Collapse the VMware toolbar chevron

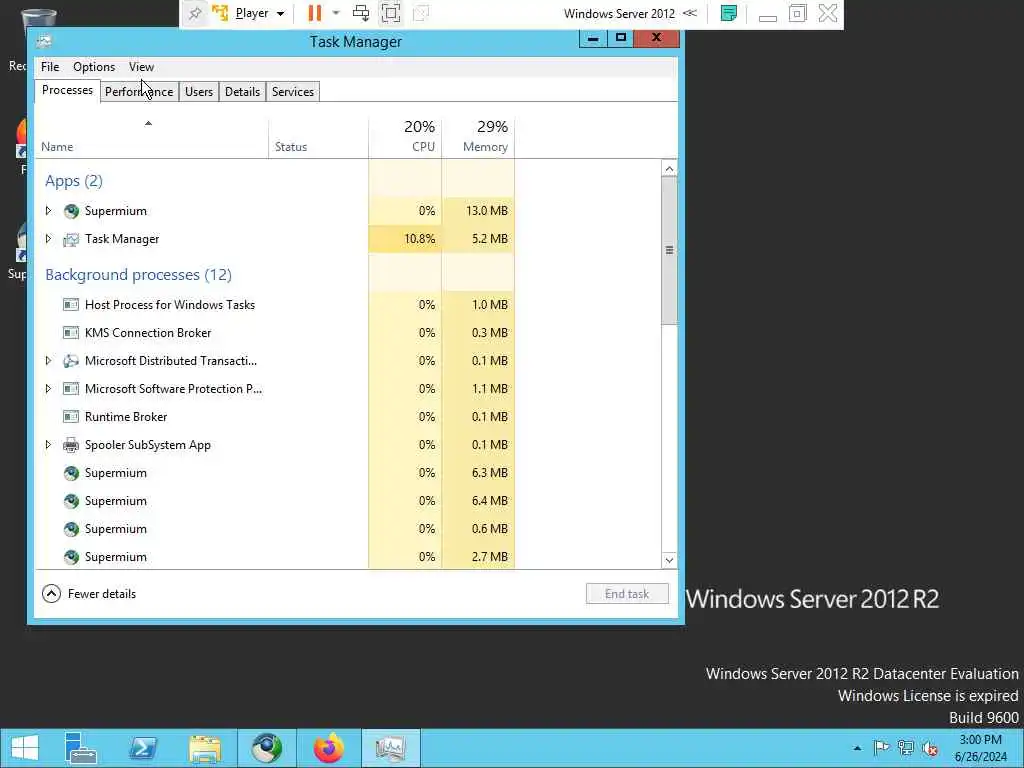click(x=690, y=13)
